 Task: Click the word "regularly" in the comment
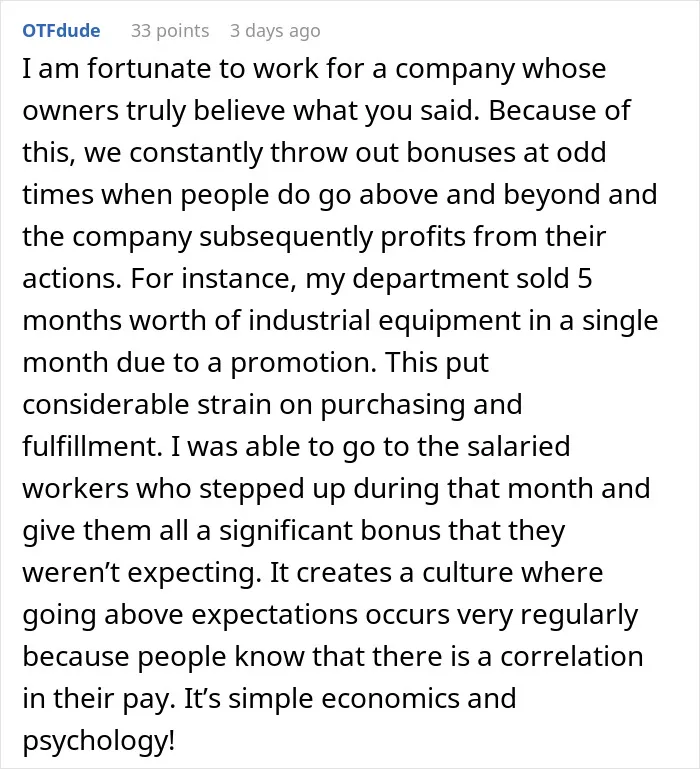click(579, 615)
